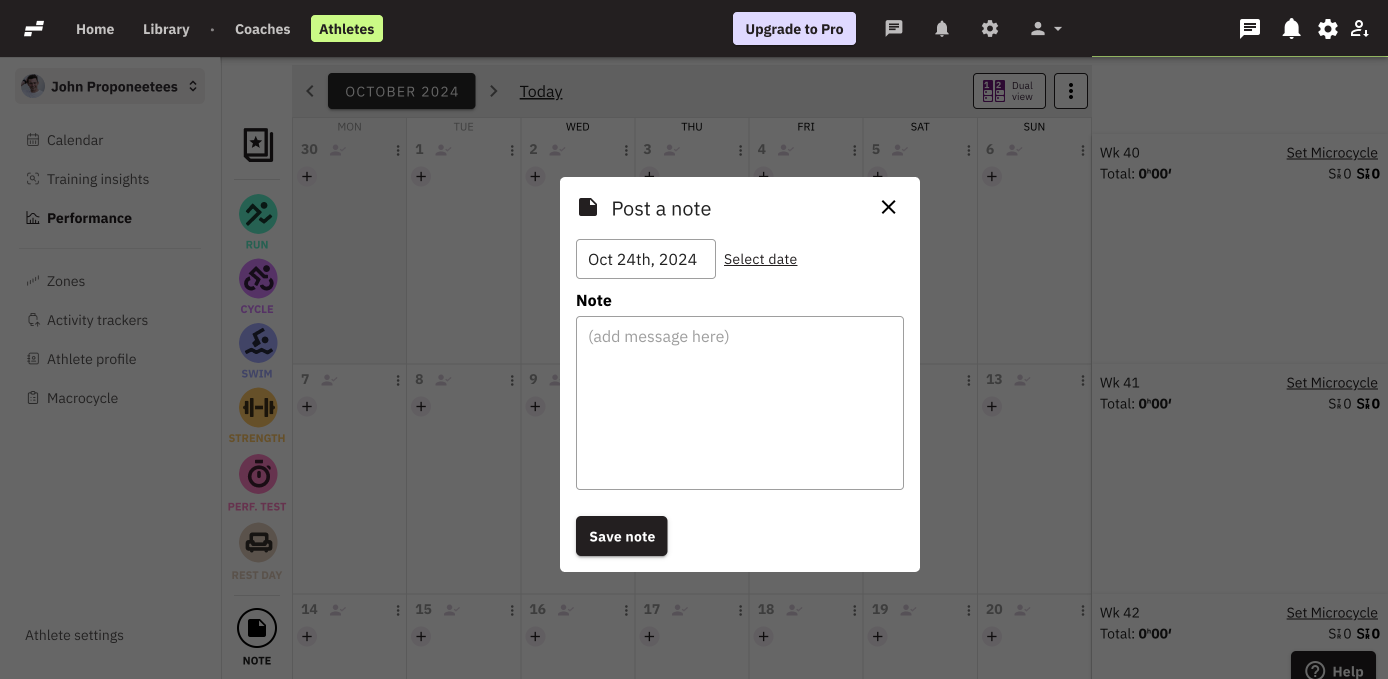Click the Note icon in sidebar
Screen dimensions: 1388x679
(x=257, y=628)
